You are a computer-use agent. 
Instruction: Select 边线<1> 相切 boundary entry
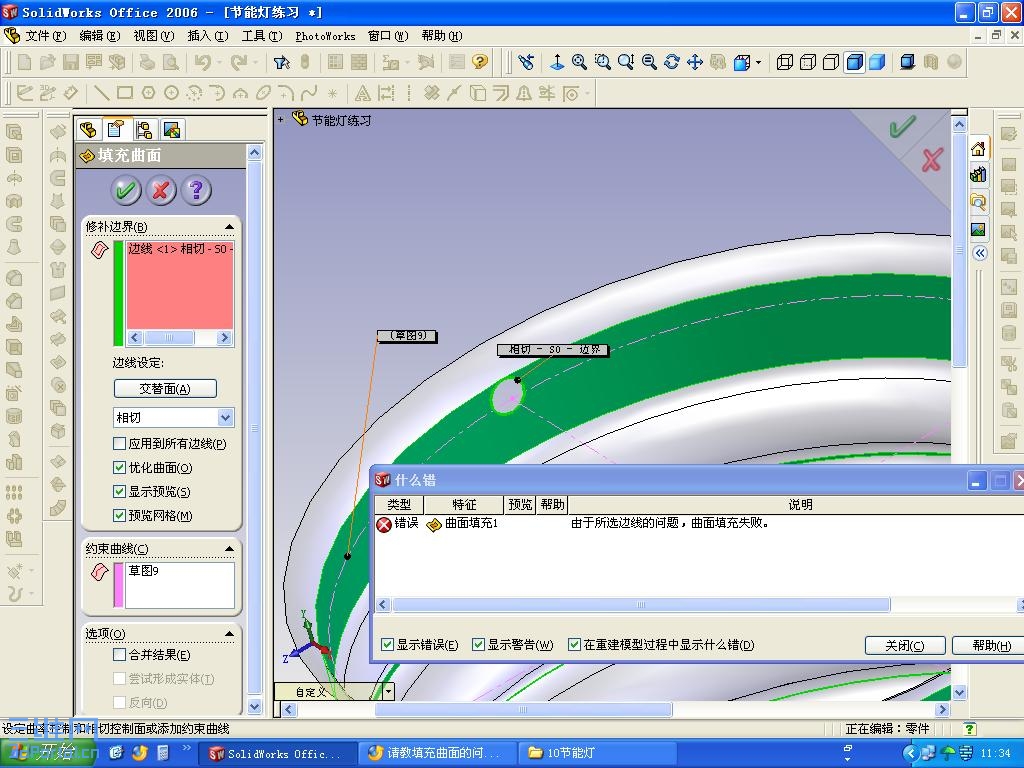pos(180,249)
